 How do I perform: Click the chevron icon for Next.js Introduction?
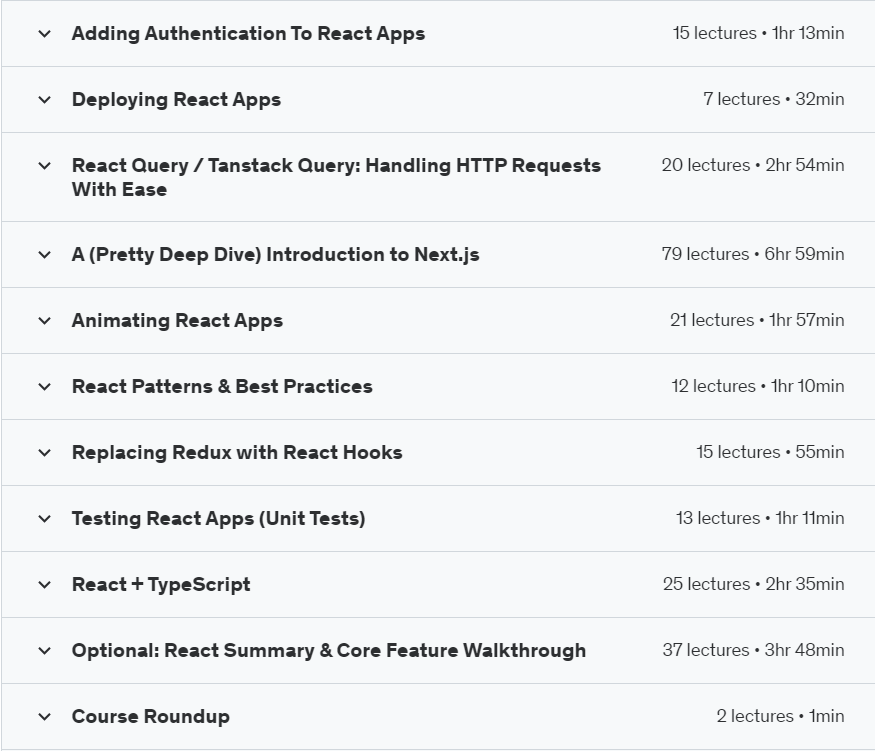(44, 255)
